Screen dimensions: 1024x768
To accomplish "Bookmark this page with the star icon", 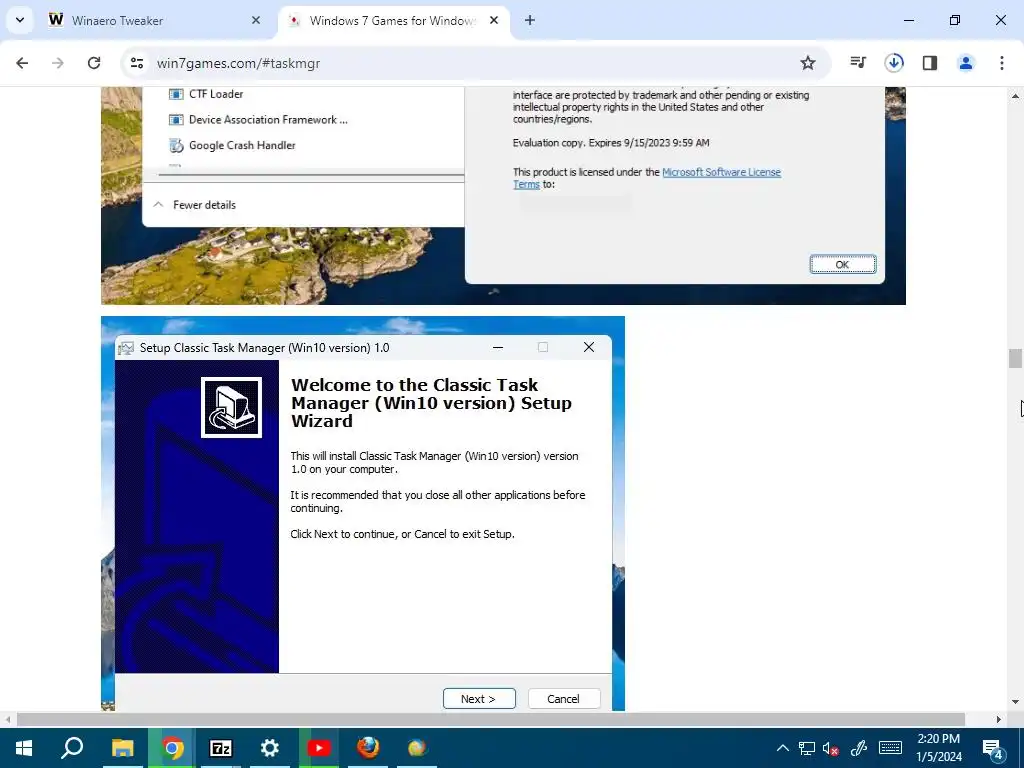I will [808, 63].
